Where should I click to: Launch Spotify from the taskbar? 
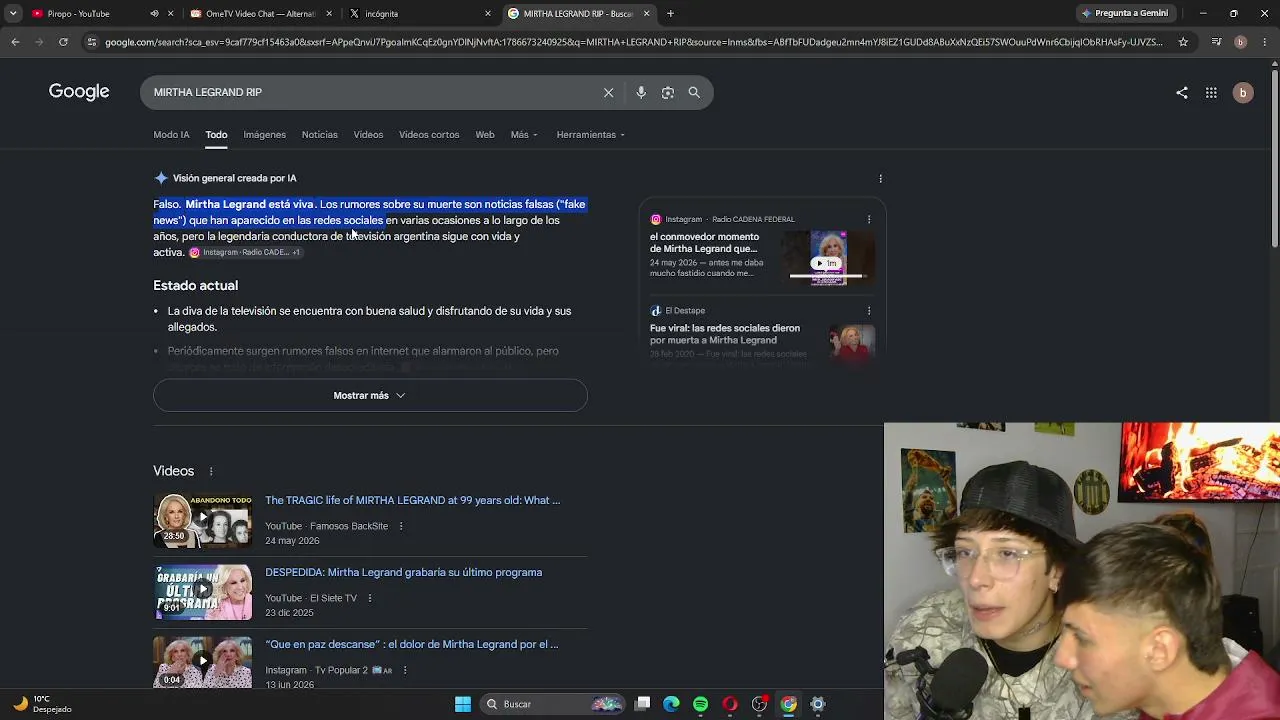[700, 704]
